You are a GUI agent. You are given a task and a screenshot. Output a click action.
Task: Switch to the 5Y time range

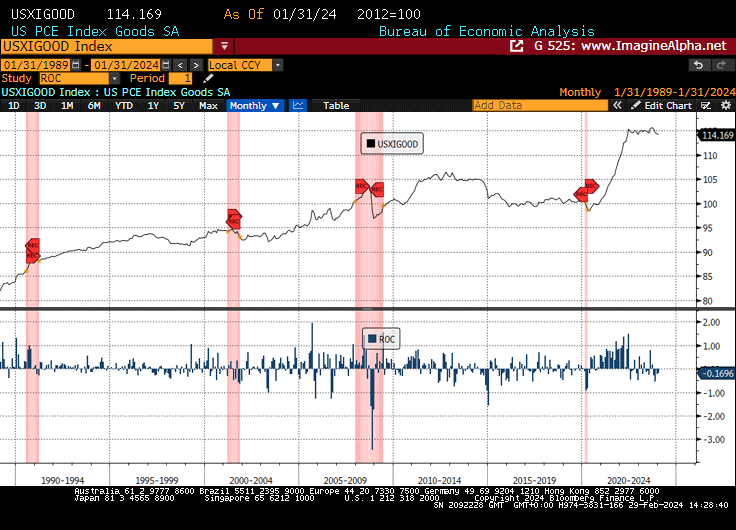click(178, 105)
